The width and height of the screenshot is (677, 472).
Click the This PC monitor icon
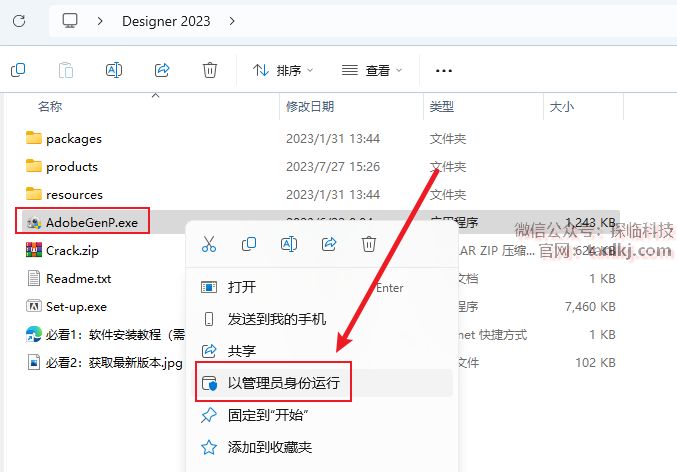(x=70, y=21)
